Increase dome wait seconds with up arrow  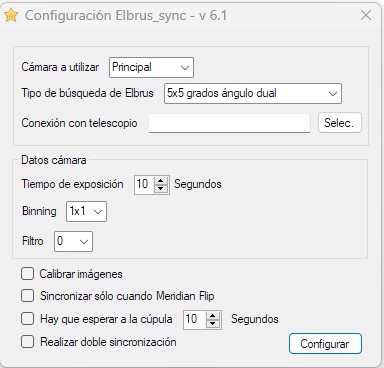point(213,316)
